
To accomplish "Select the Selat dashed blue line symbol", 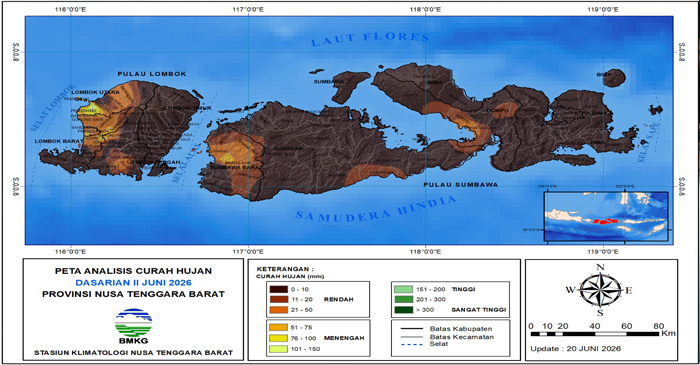I will [x=412, y=344].
